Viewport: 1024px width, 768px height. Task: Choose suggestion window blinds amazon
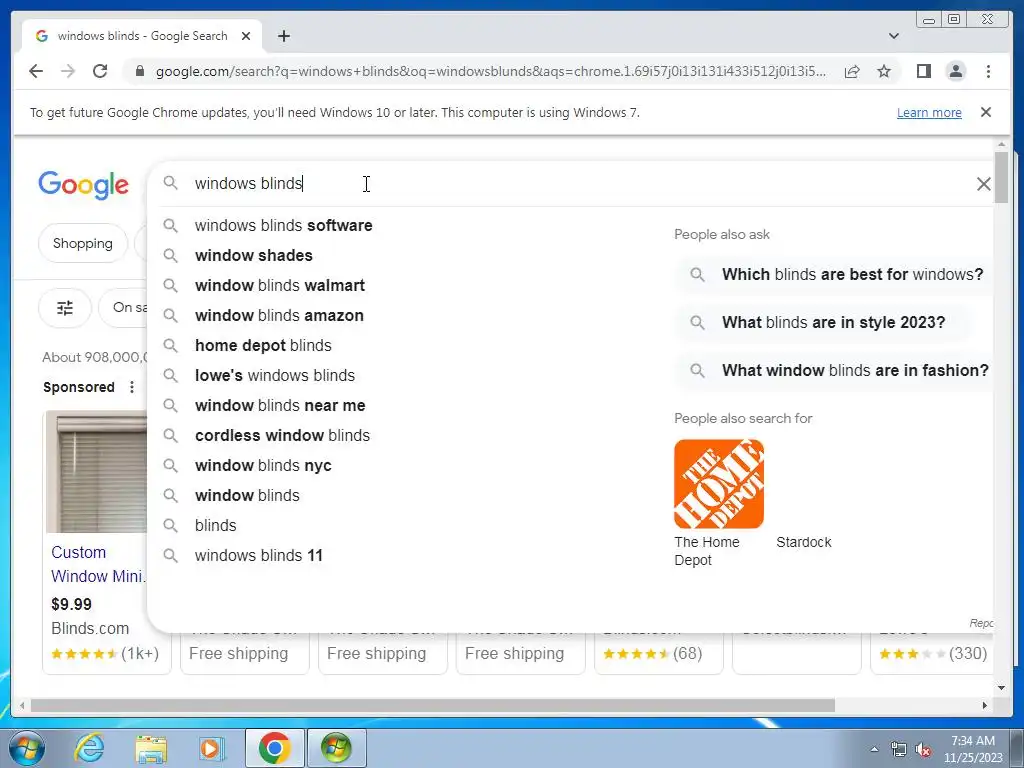(x=279, y=315)
